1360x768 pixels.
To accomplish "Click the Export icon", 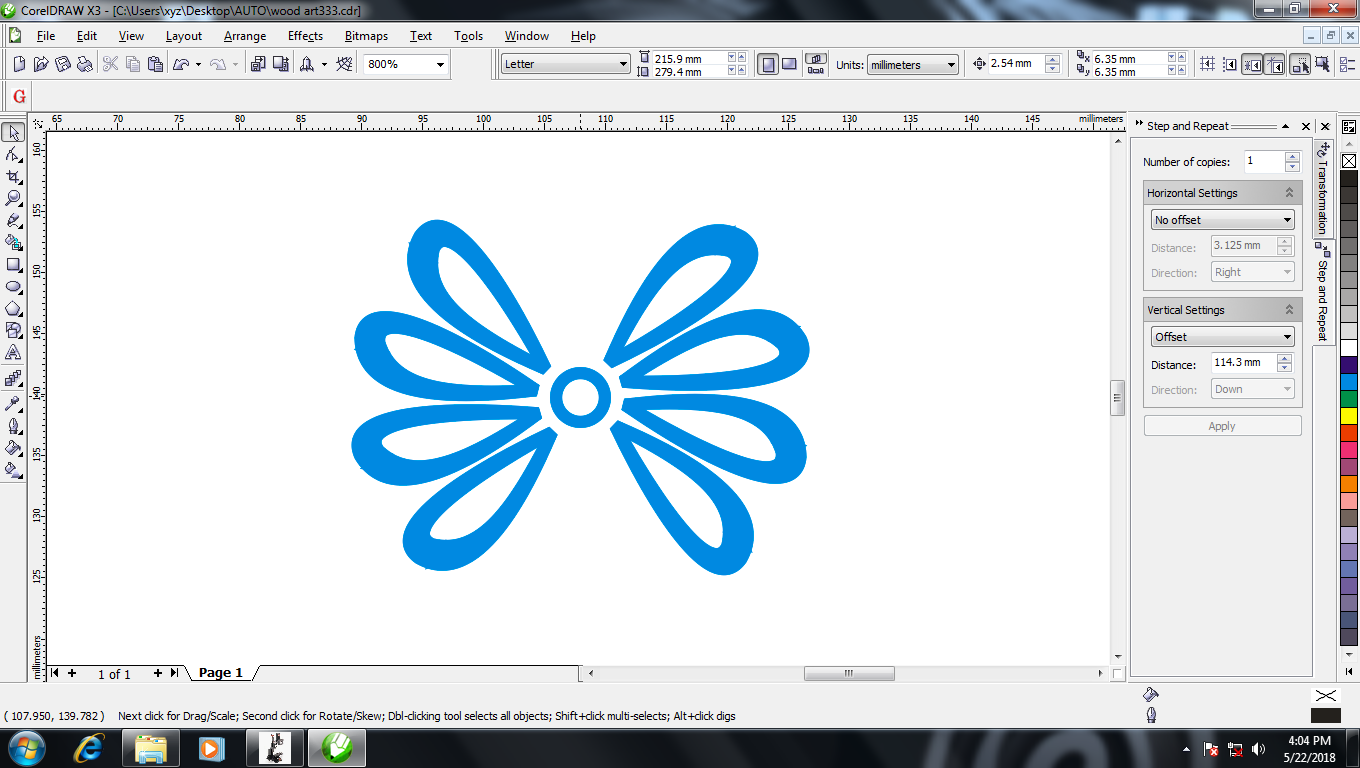I will click(x=280, y=64).
